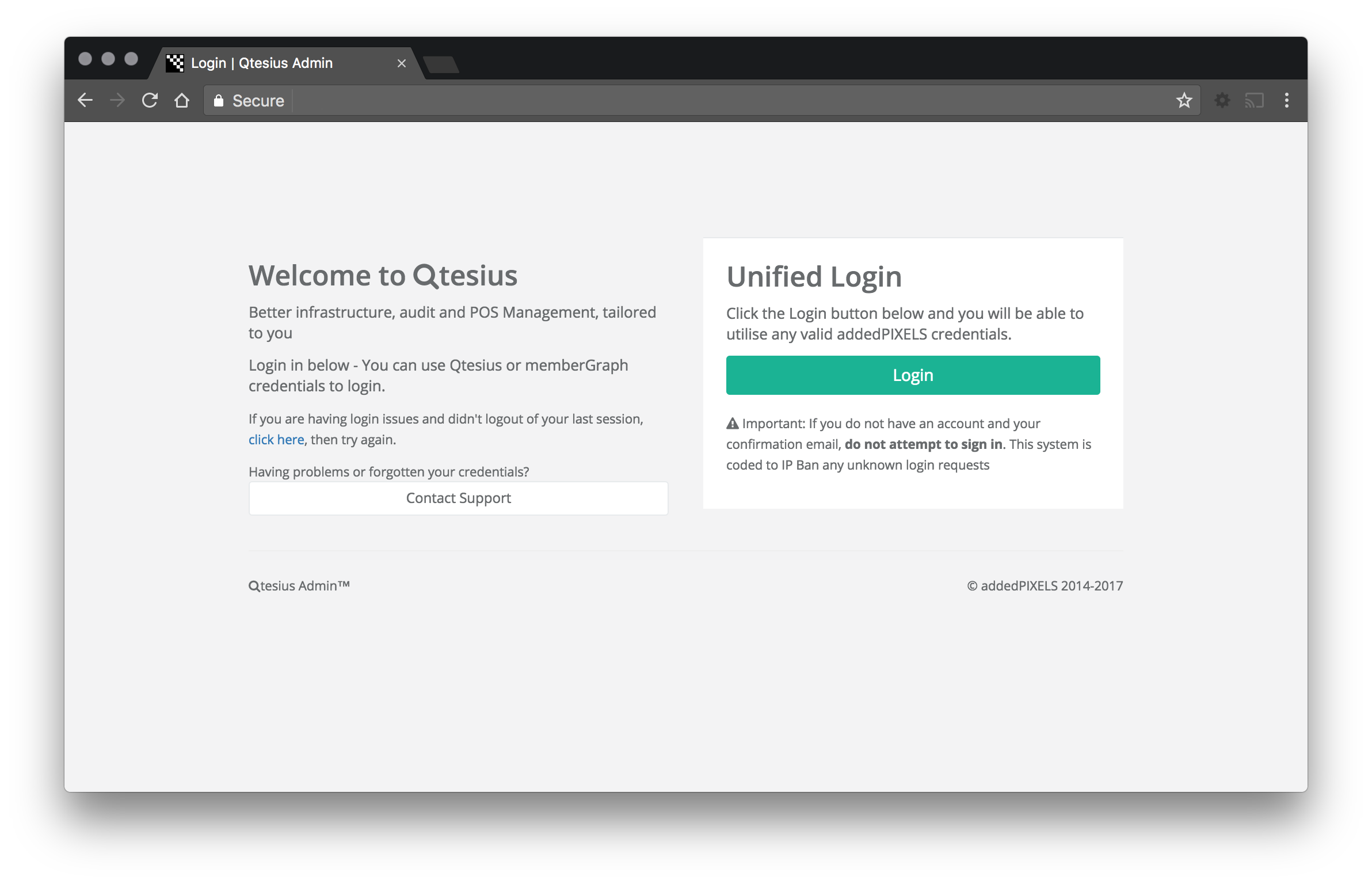1372x884 pixels.
Task: Click the browser forward arrow
Action: (117, 100)
